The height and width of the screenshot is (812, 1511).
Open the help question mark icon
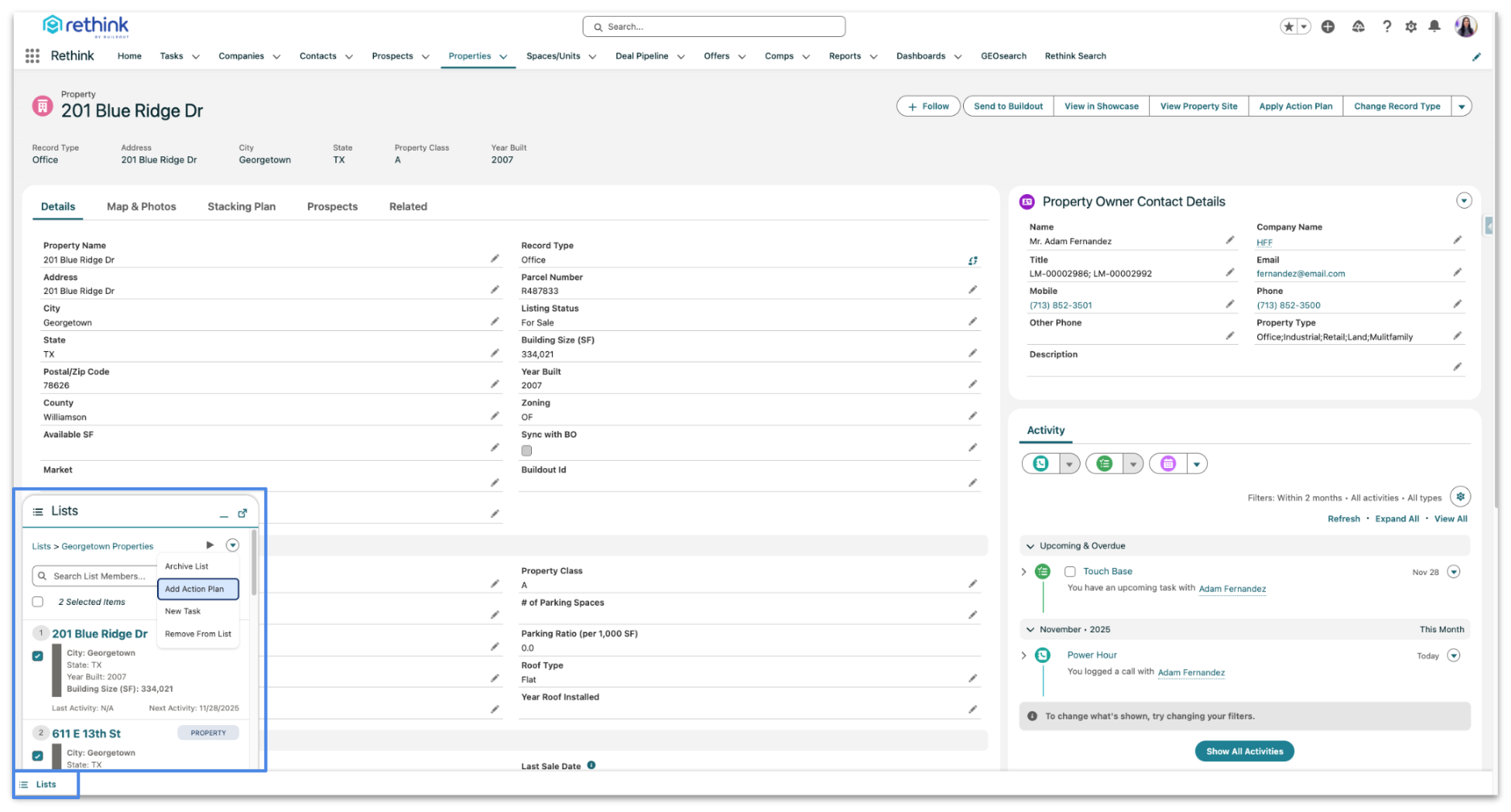click(x=1387, y=27)
